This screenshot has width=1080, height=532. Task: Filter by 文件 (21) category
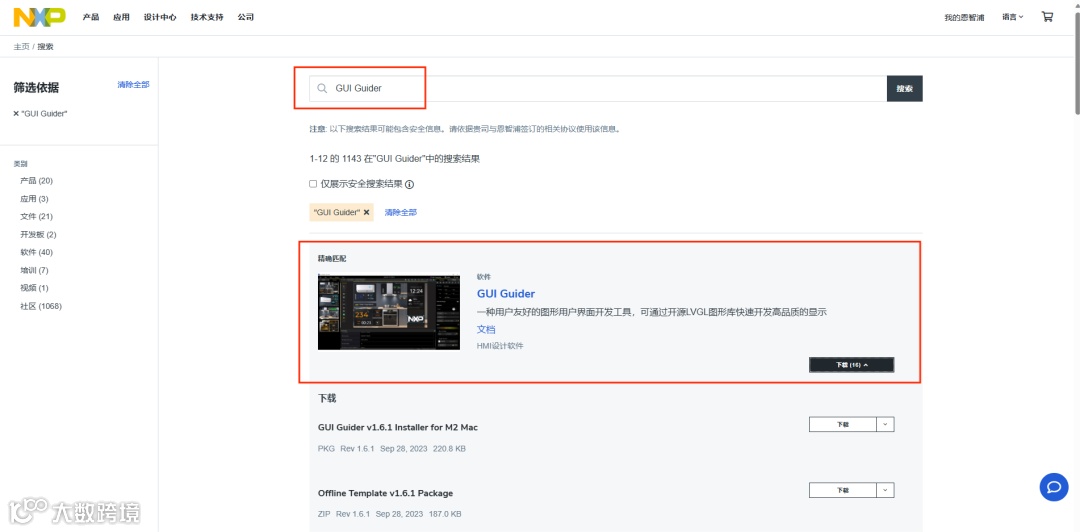tap(37, 216)
